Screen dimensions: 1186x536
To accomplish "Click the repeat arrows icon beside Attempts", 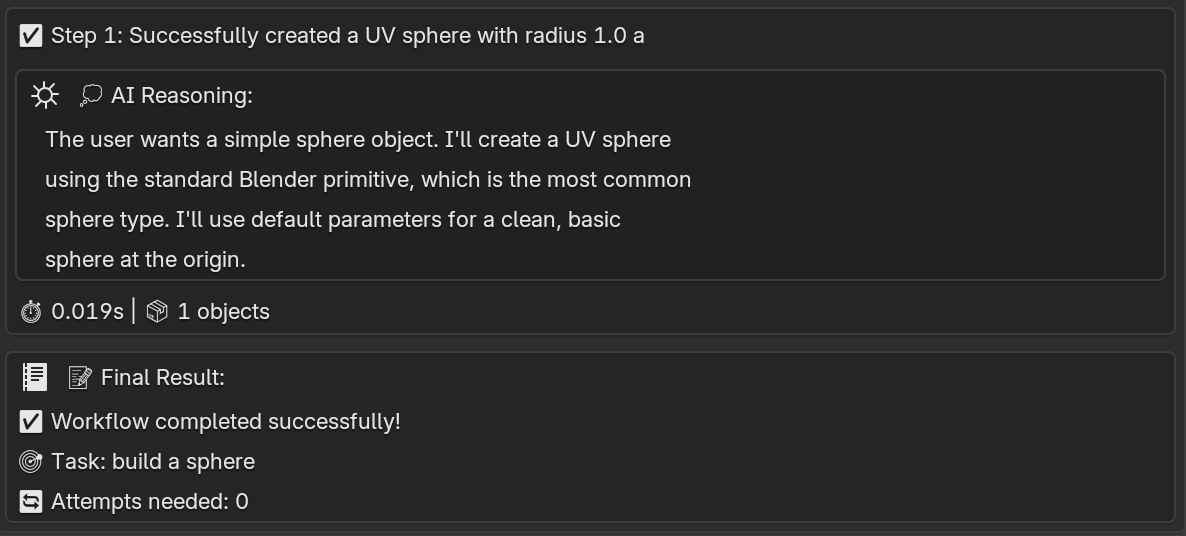I will (x=30, y=501).
